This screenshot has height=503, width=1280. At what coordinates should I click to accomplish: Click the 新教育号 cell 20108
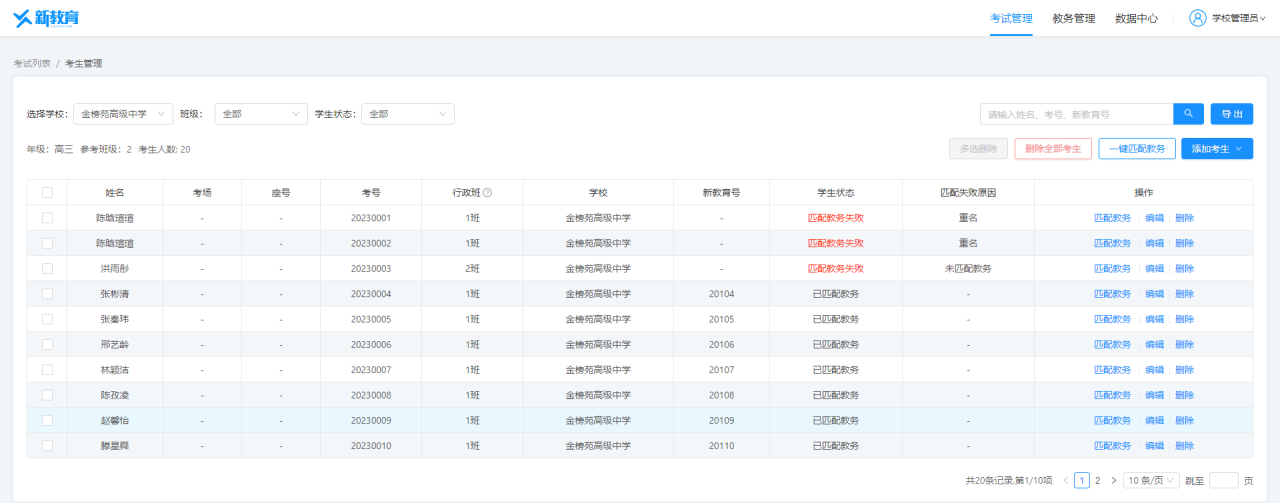click(721, 395)
